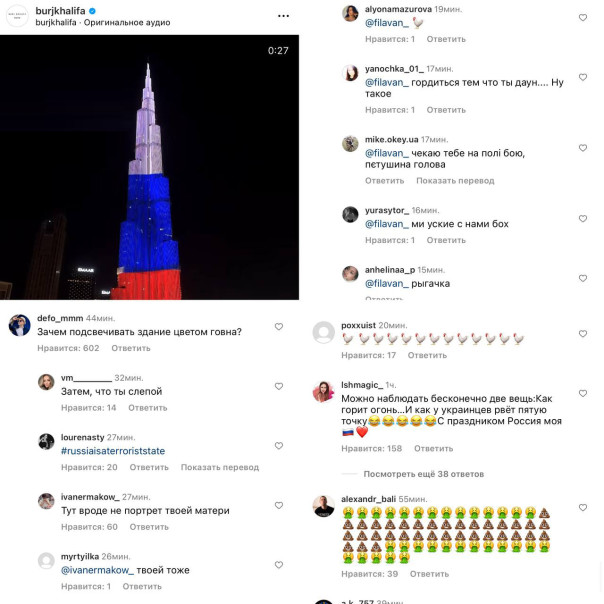Open the #russiaisaterroriststate hashtag
Image resolution: width=604 pixels, height=604 pixels.
click(x=113, y=451)
